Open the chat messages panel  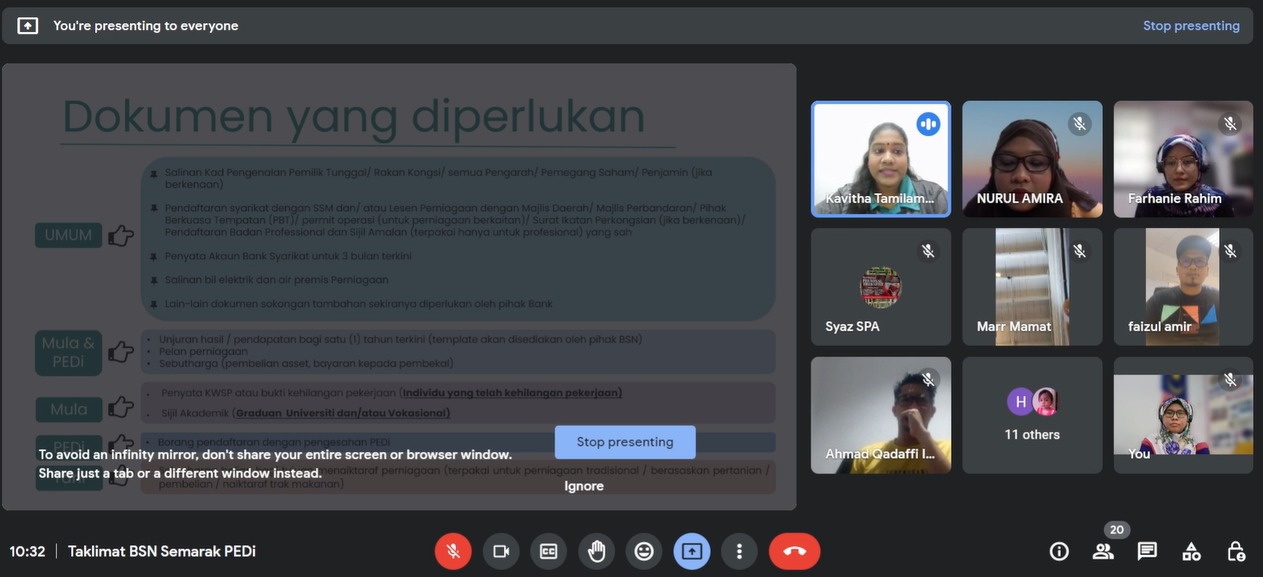point(1147,551)
